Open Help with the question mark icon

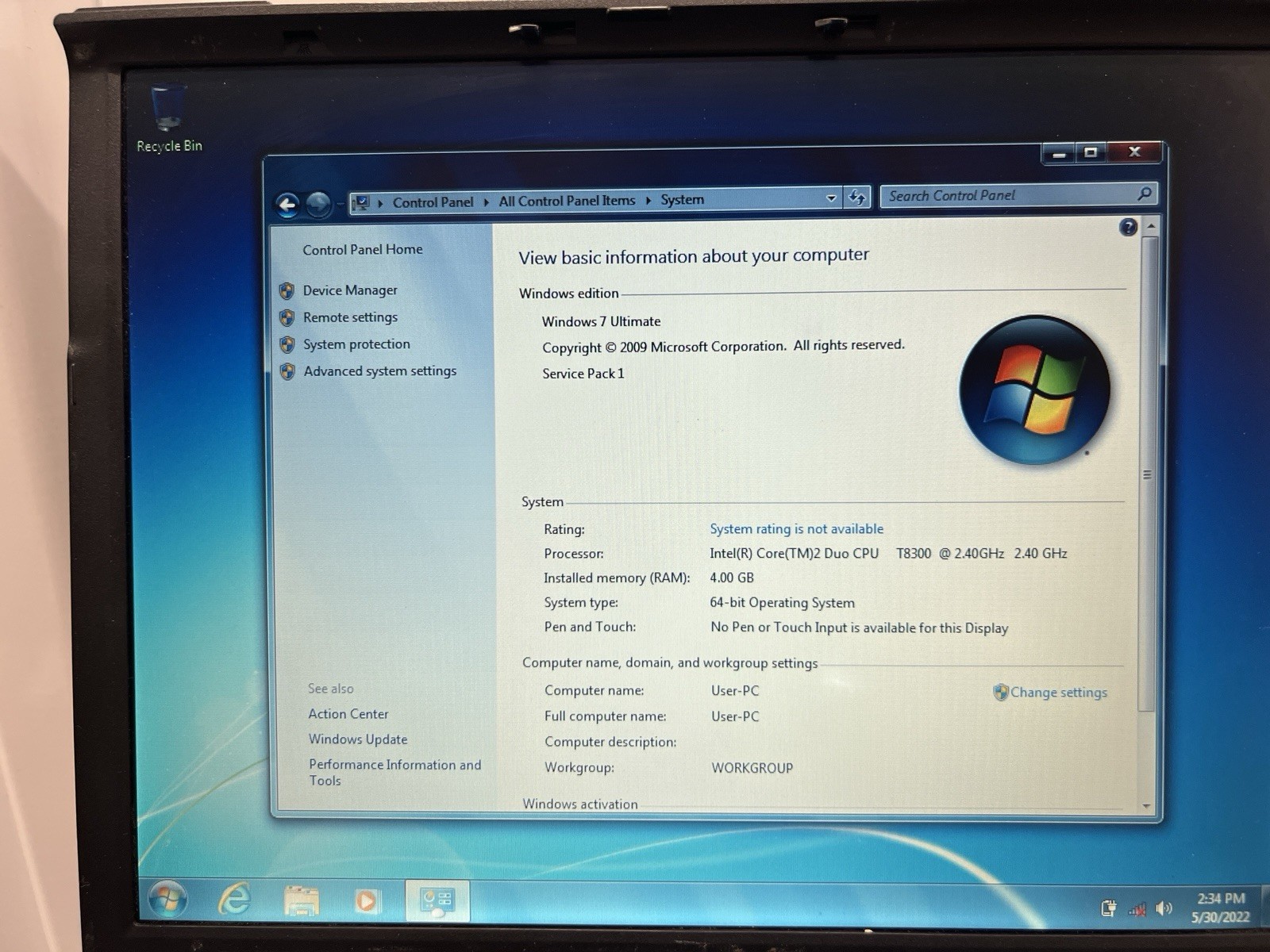coord(1128,228)
